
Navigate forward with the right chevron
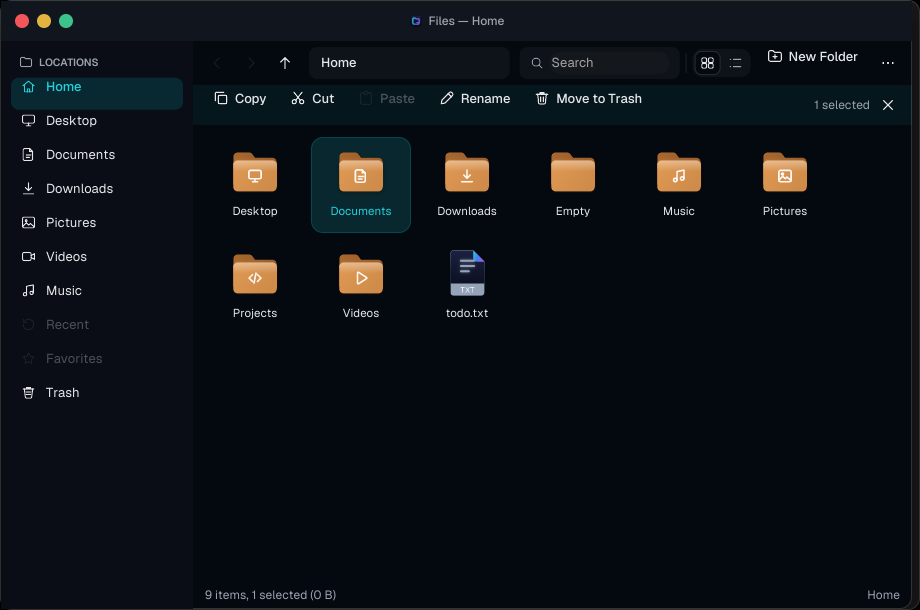[251, 63]
